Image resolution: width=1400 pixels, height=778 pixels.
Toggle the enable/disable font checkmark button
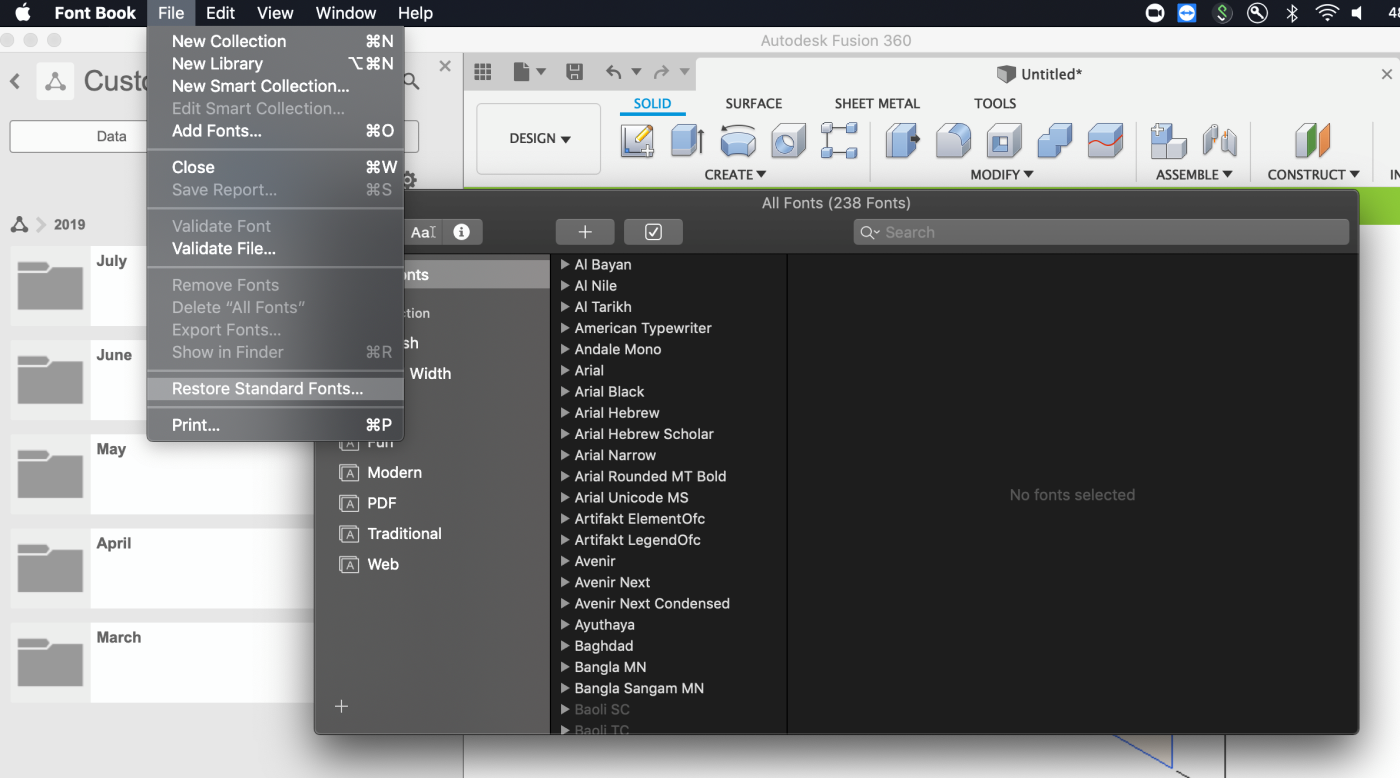(x=653, y=232)
